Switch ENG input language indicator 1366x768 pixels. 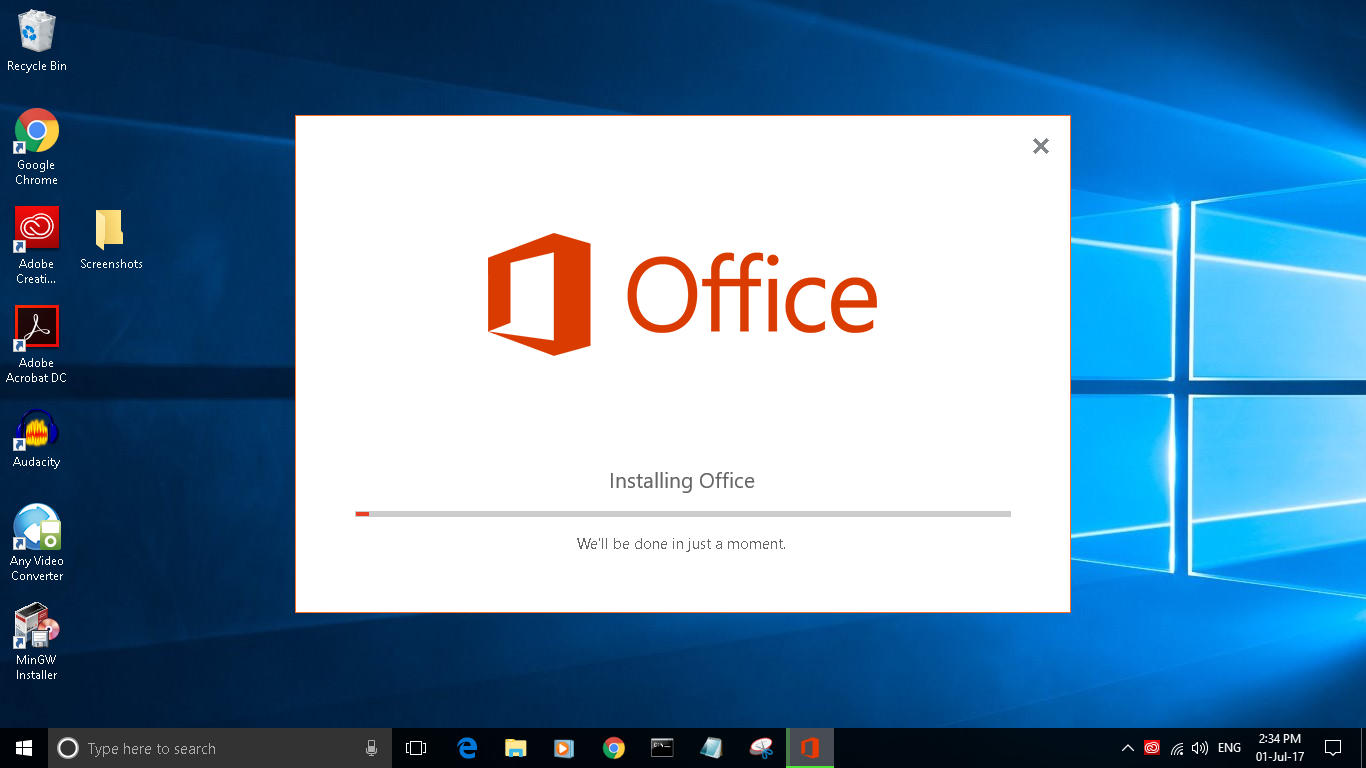pos(1230,748)
